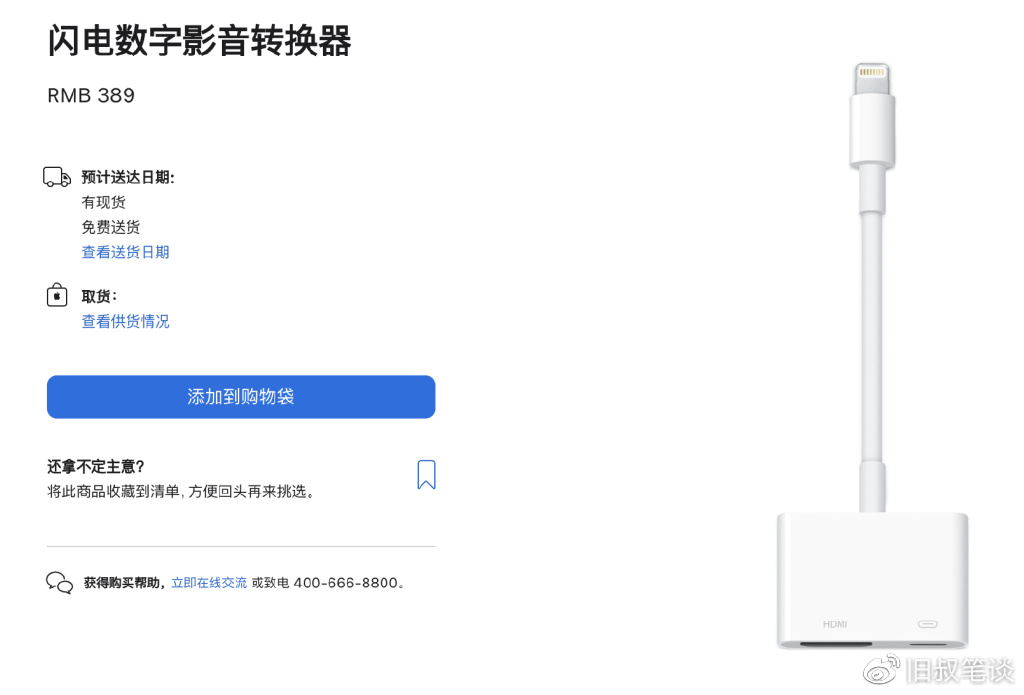Click the HDMI port label on adapter

coord(835,624)
